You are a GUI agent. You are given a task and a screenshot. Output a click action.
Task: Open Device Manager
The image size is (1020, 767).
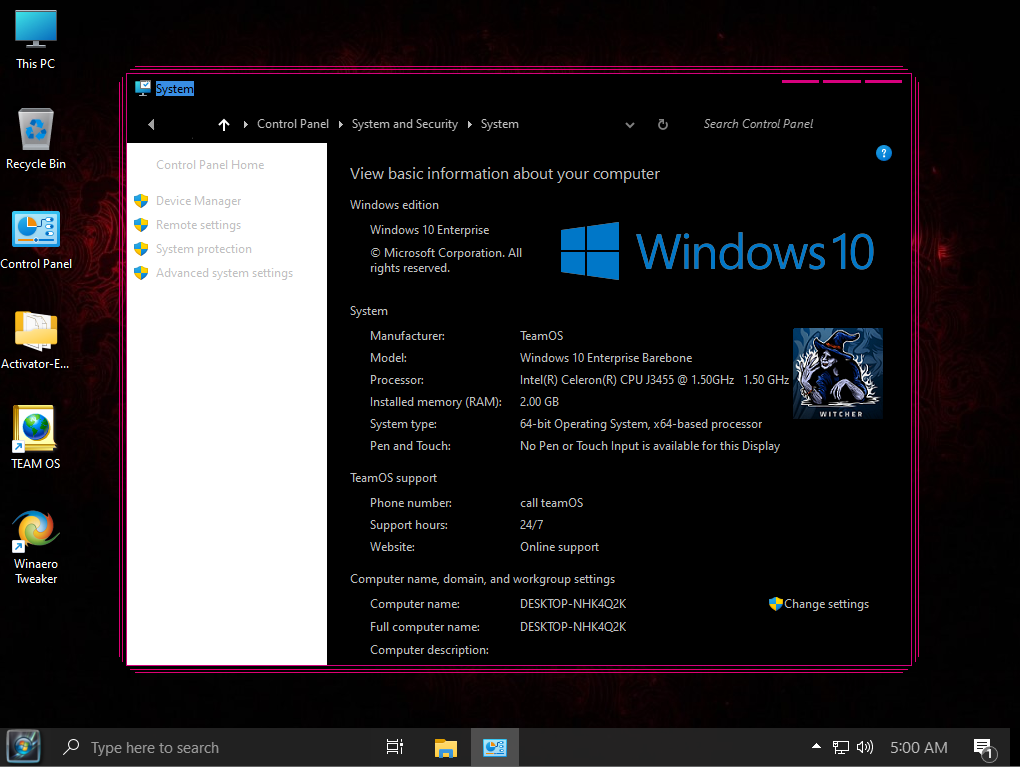pyautogui.click(x=198, y=201)
